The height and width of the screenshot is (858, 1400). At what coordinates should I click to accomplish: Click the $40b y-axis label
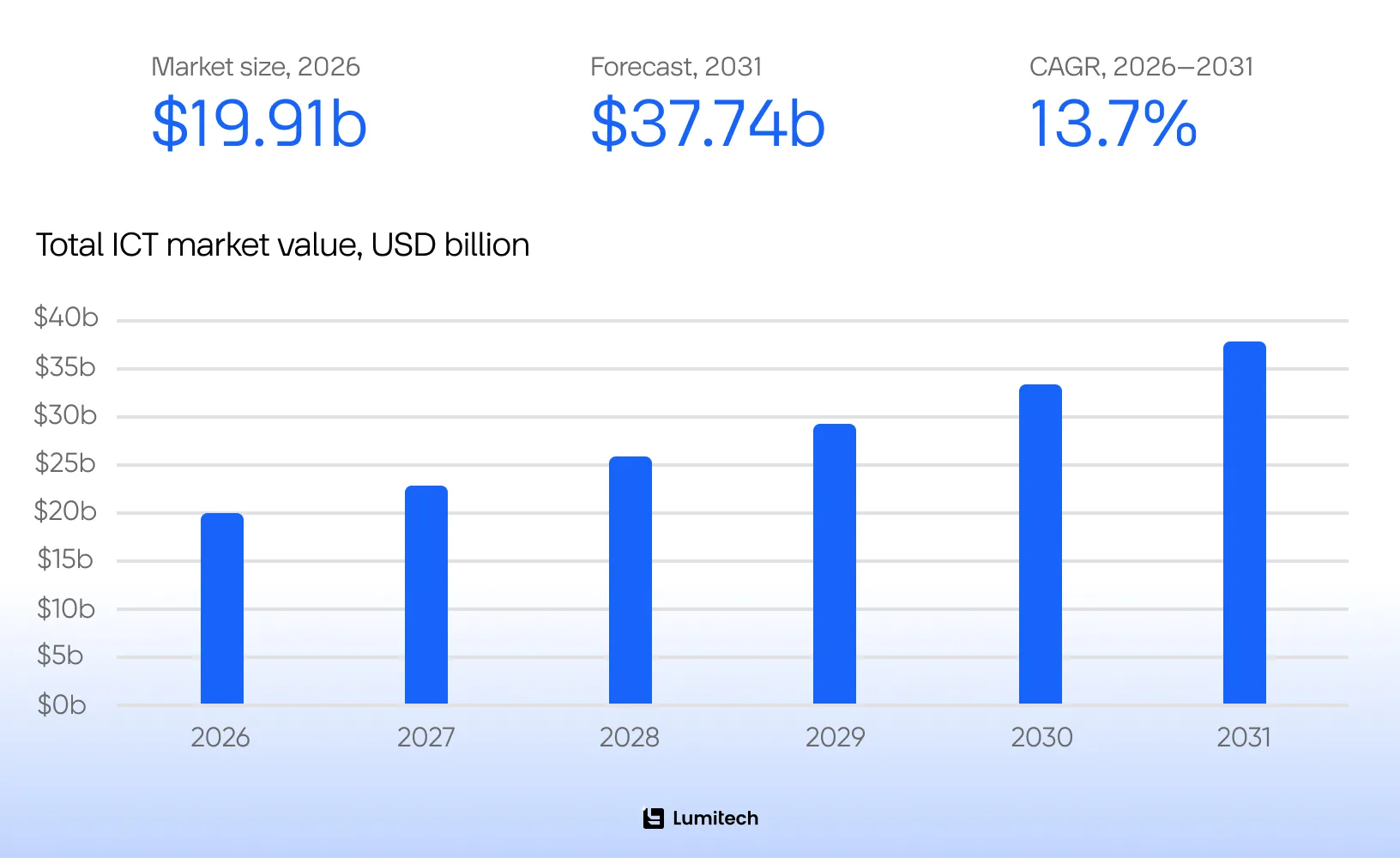point(66,317)
